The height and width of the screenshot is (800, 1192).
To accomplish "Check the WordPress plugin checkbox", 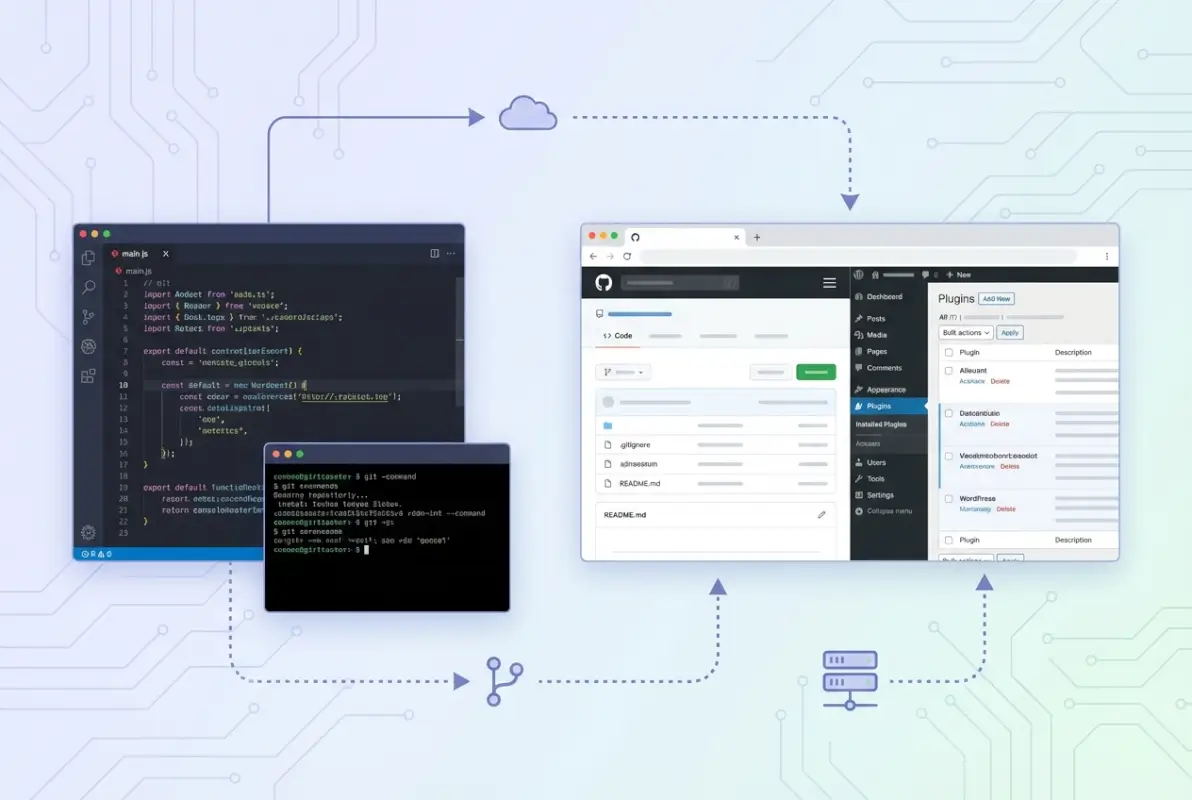I will click(x=948, y=498).
